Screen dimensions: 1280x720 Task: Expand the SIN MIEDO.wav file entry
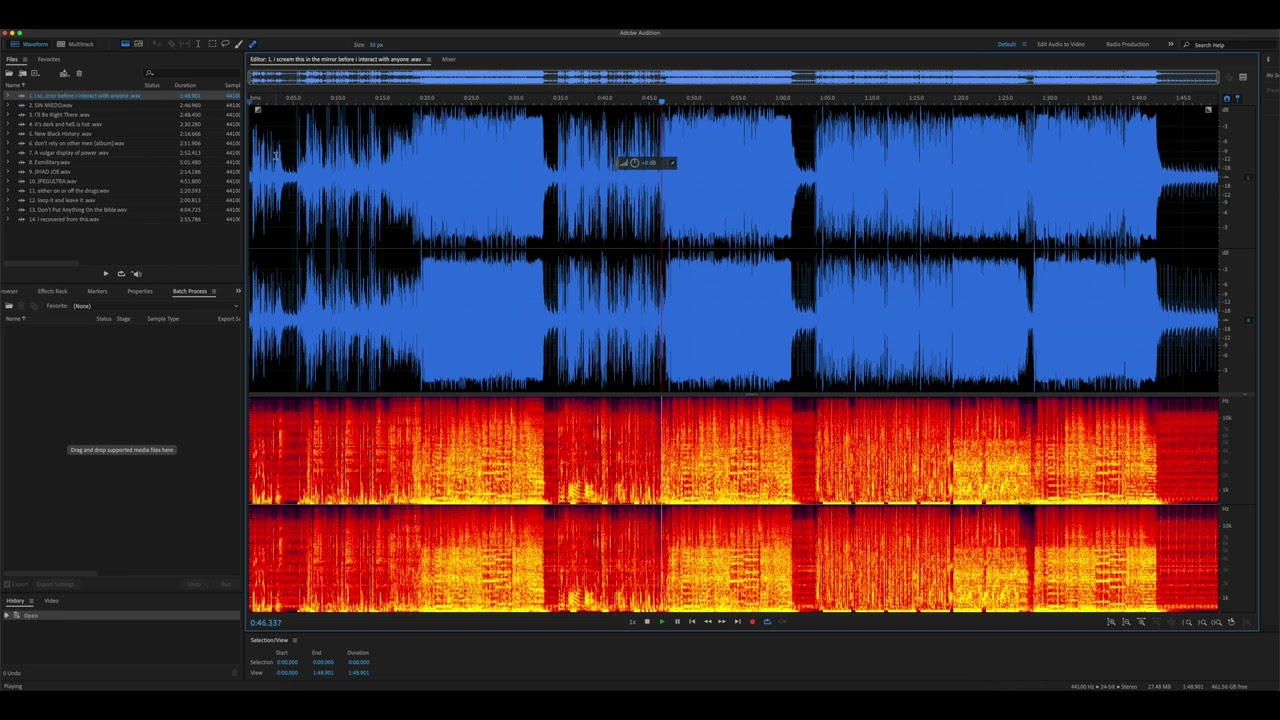pyautogui.click(x=7, y=105)
